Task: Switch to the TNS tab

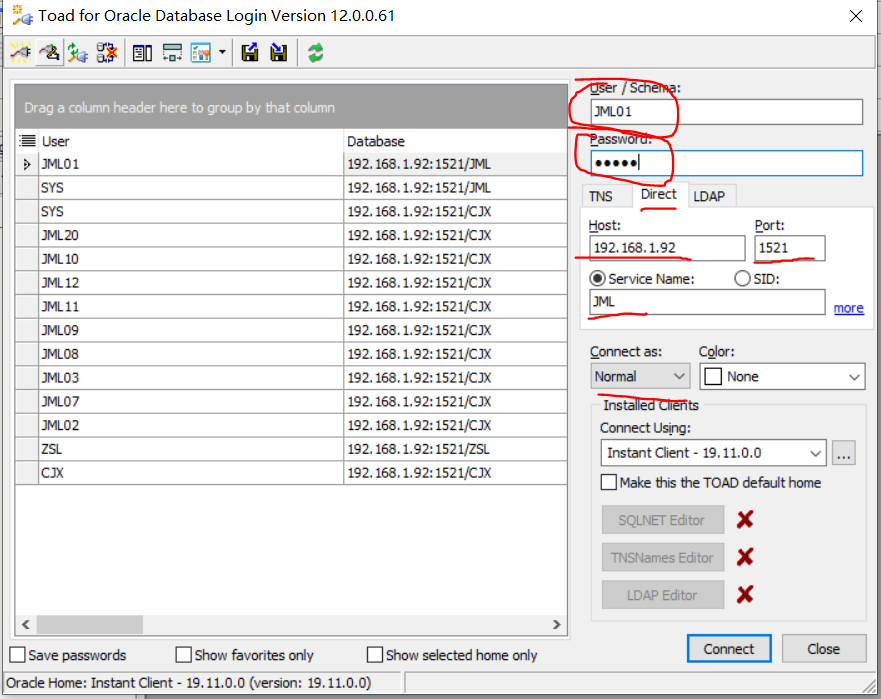Action: point(601,196)
